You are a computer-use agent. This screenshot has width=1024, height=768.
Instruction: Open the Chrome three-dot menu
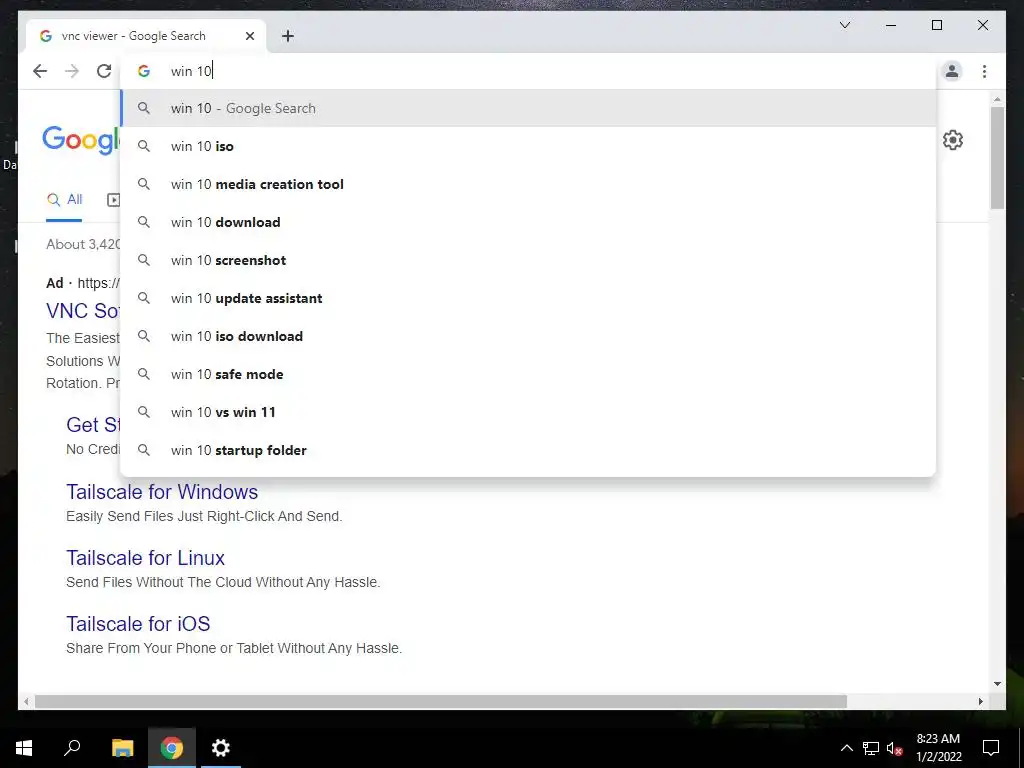(984, 71)
